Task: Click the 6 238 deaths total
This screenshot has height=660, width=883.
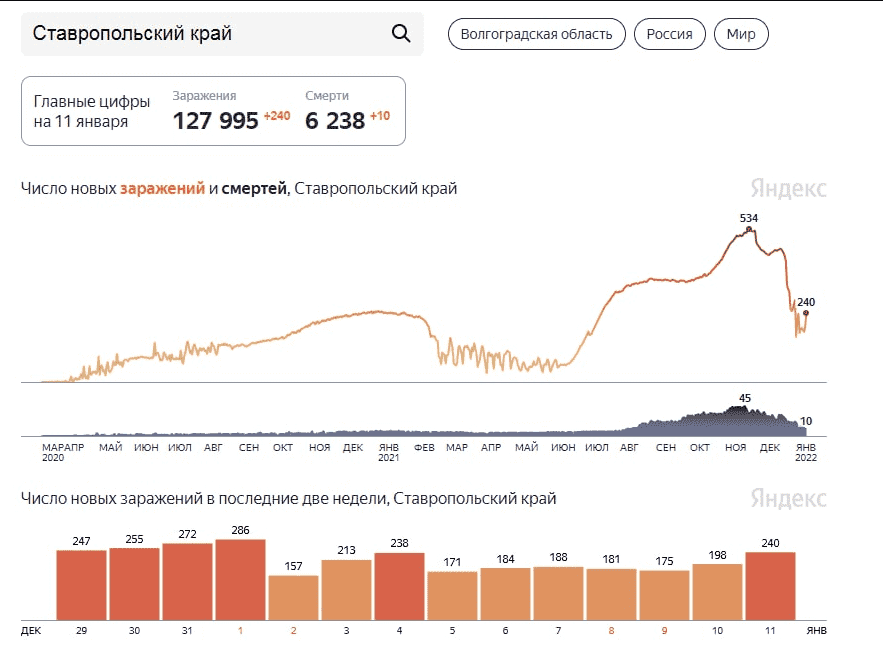Action: [x=335, y=120]
